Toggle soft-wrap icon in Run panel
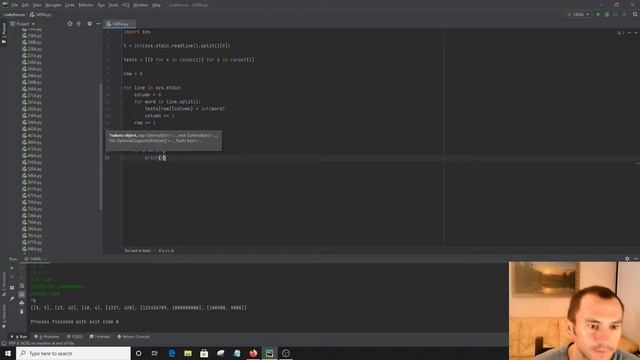640x360 pixels. point(22,285)
